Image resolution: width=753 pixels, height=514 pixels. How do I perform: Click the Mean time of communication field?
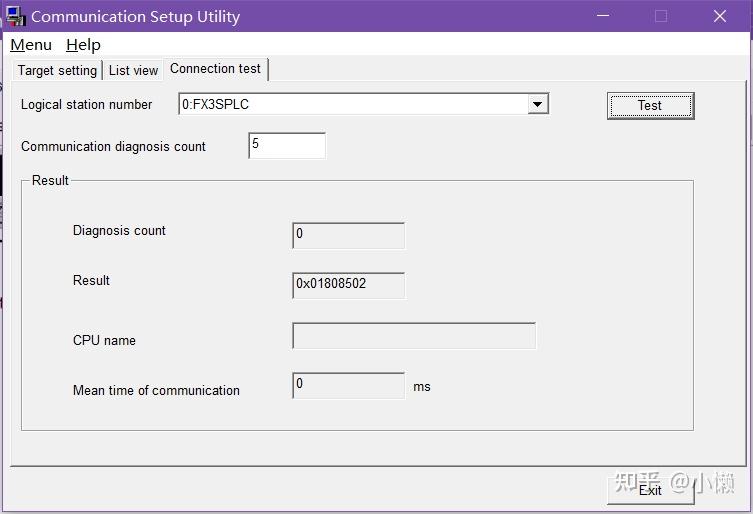tap(348, 385)
